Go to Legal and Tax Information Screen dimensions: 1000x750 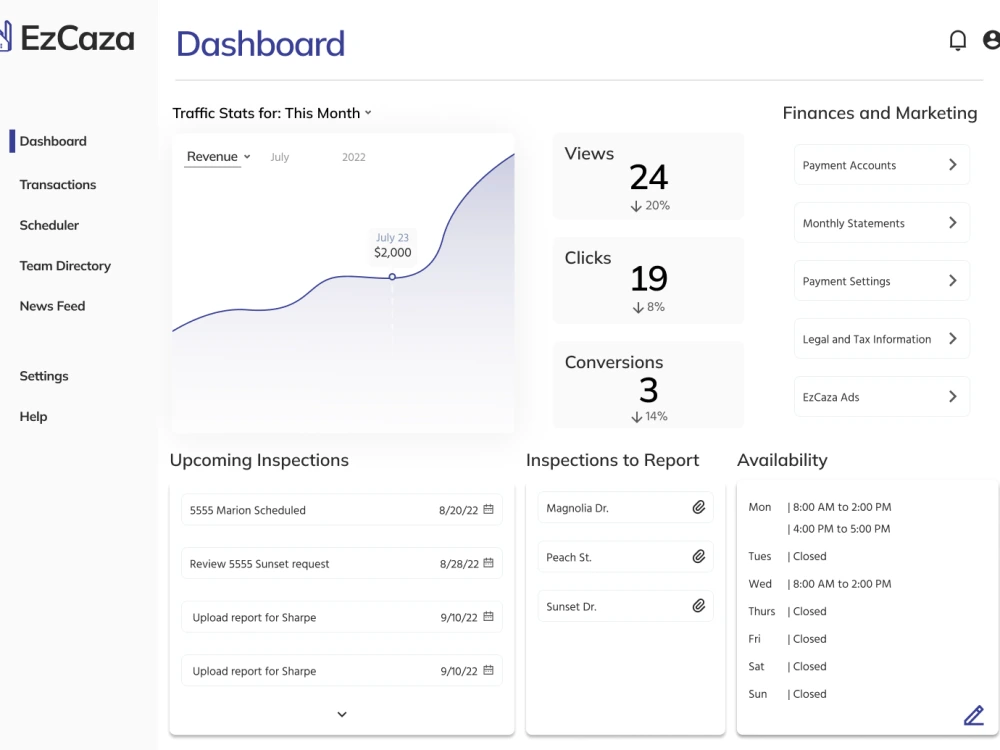point(881,339)
